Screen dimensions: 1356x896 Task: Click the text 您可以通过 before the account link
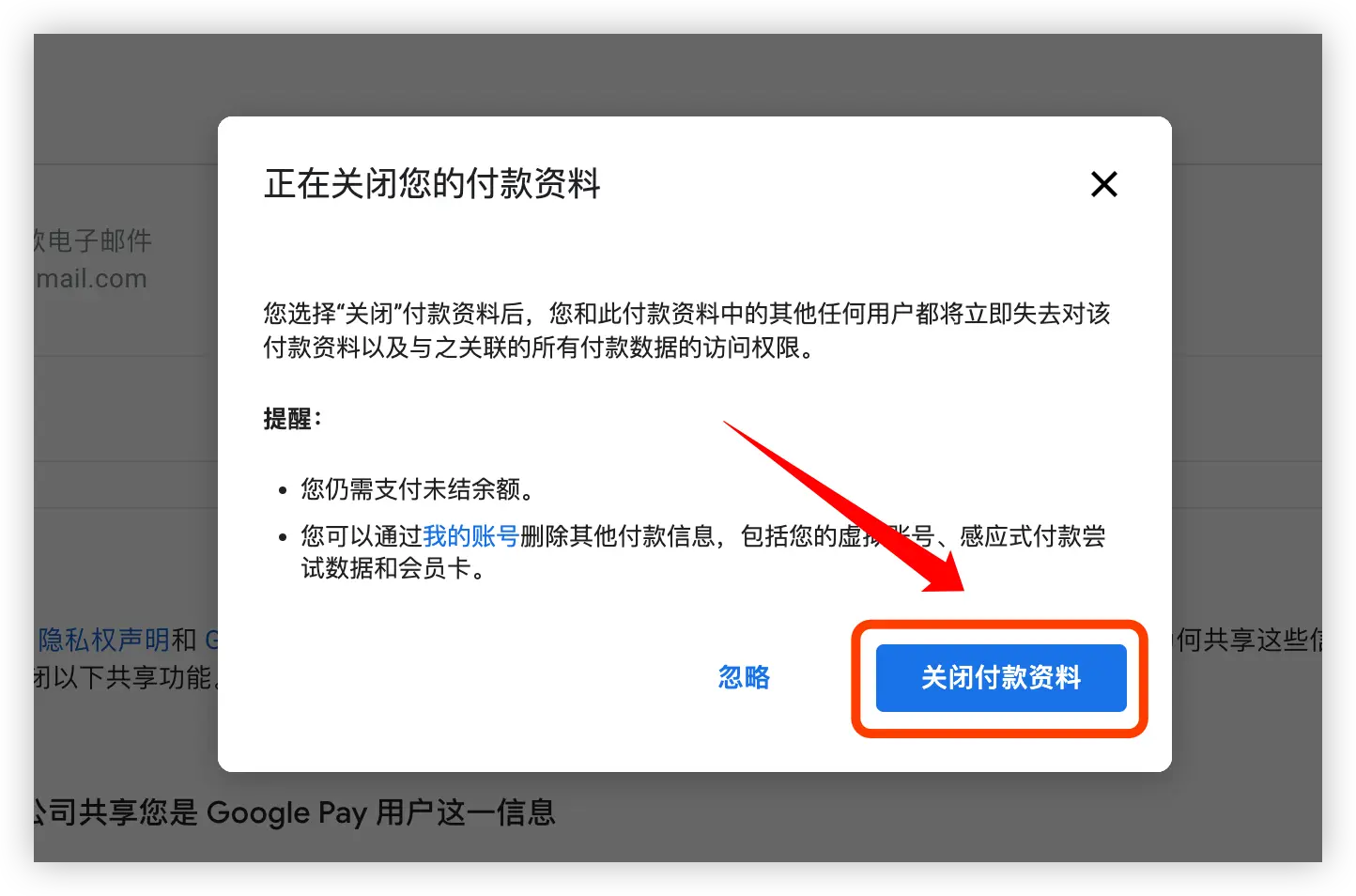point(362,536)
